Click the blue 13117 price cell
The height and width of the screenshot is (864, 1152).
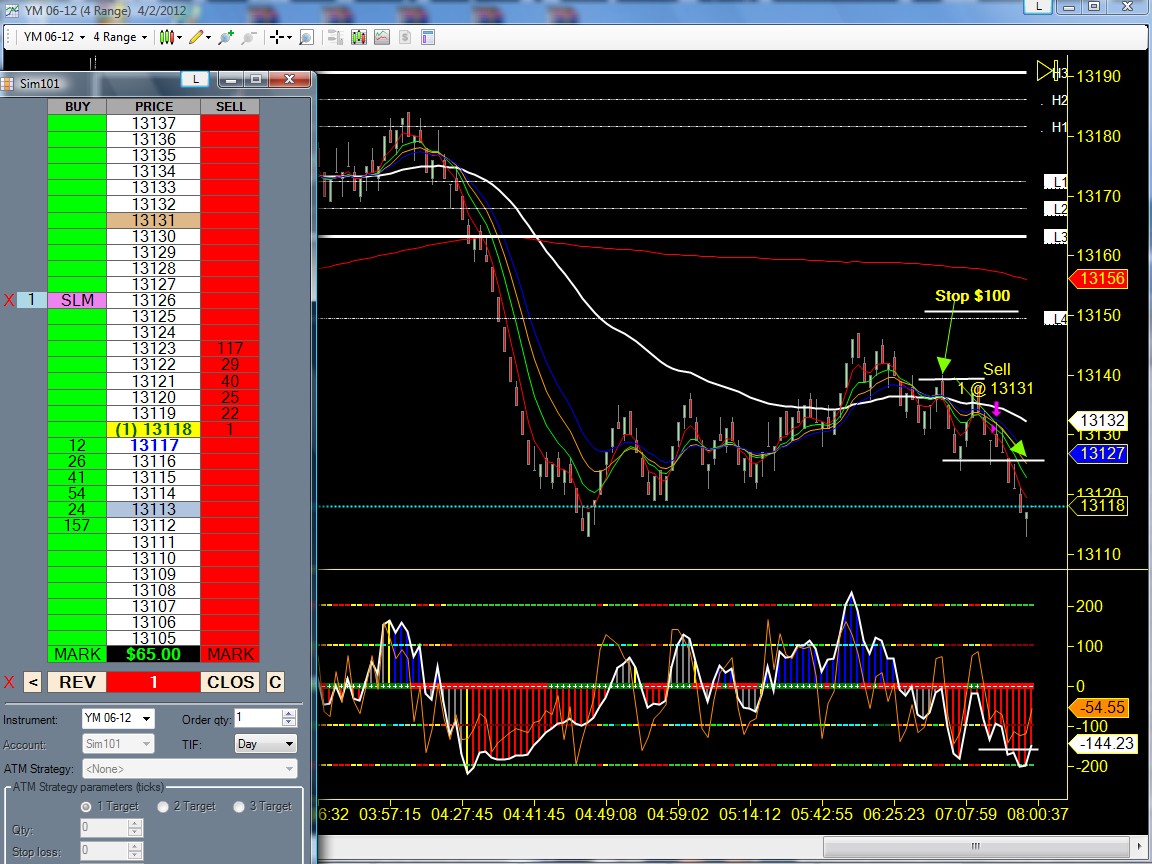(154, 445)
